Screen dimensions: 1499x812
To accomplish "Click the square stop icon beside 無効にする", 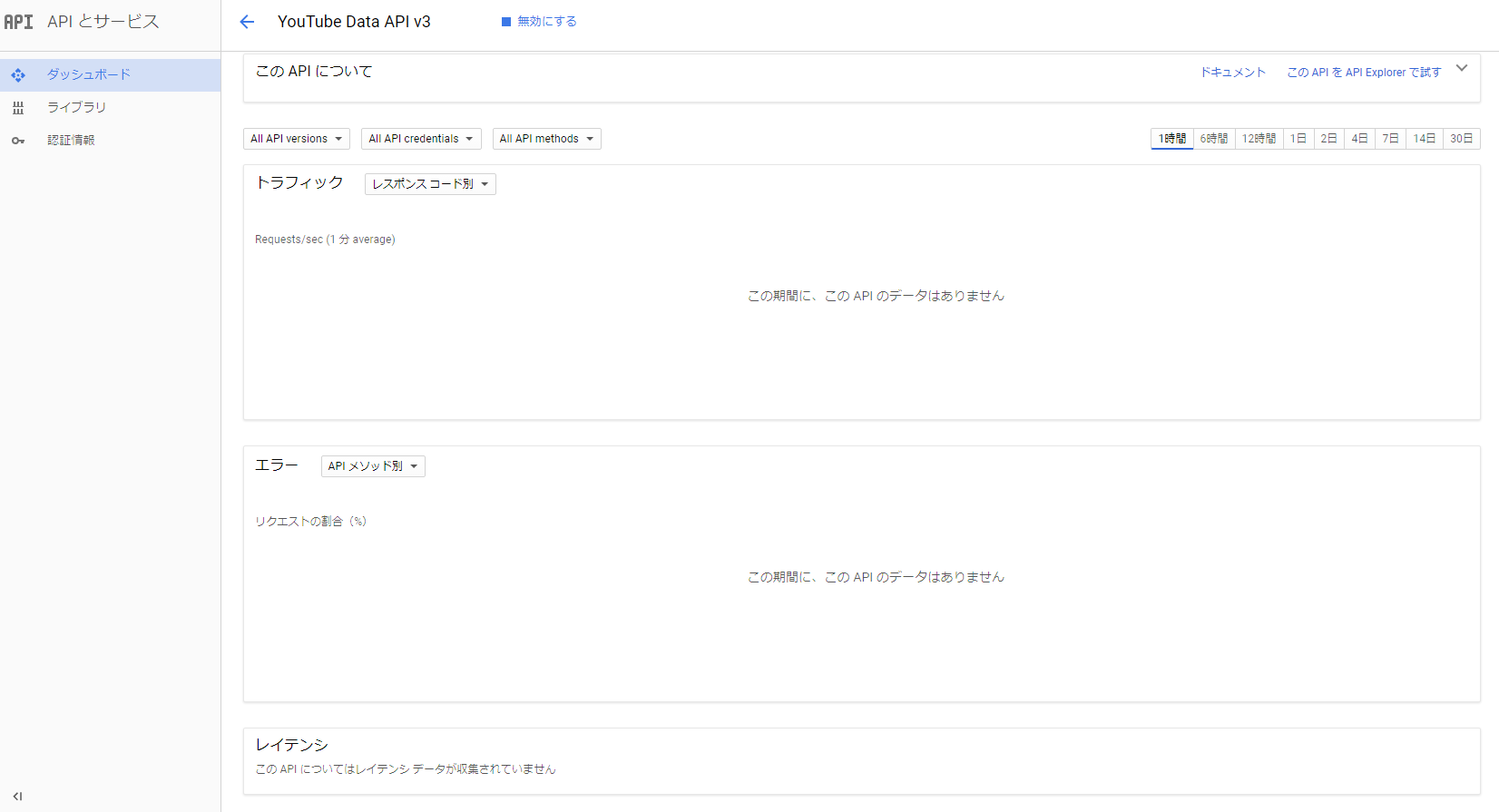I will (506, 22).
